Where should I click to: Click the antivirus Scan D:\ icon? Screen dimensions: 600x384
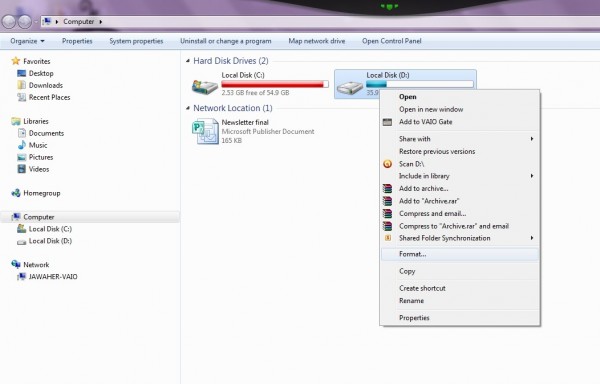[x=387, y=164]
